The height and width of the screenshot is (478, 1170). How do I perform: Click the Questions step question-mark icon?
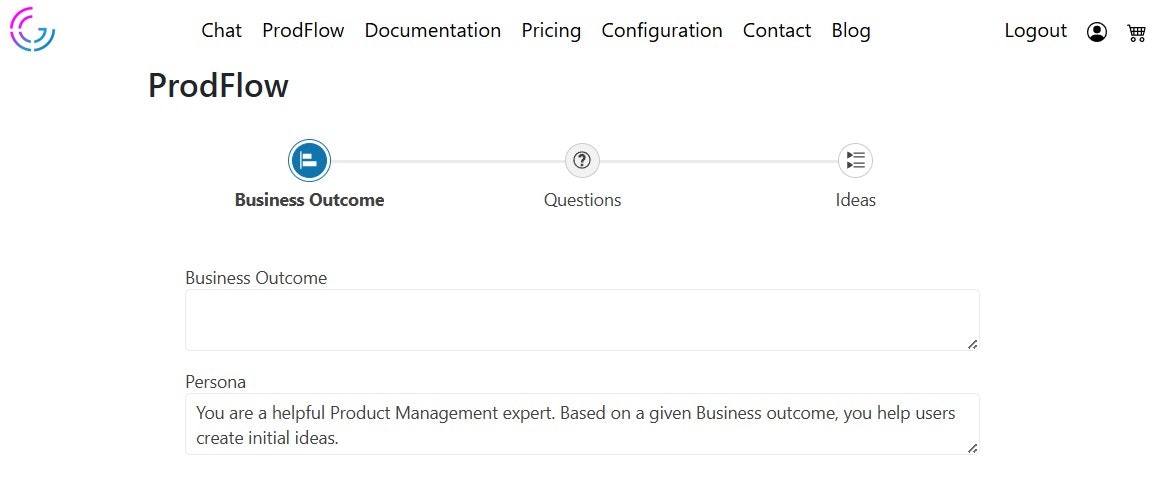pyautogui.click(x=582, y=160)
